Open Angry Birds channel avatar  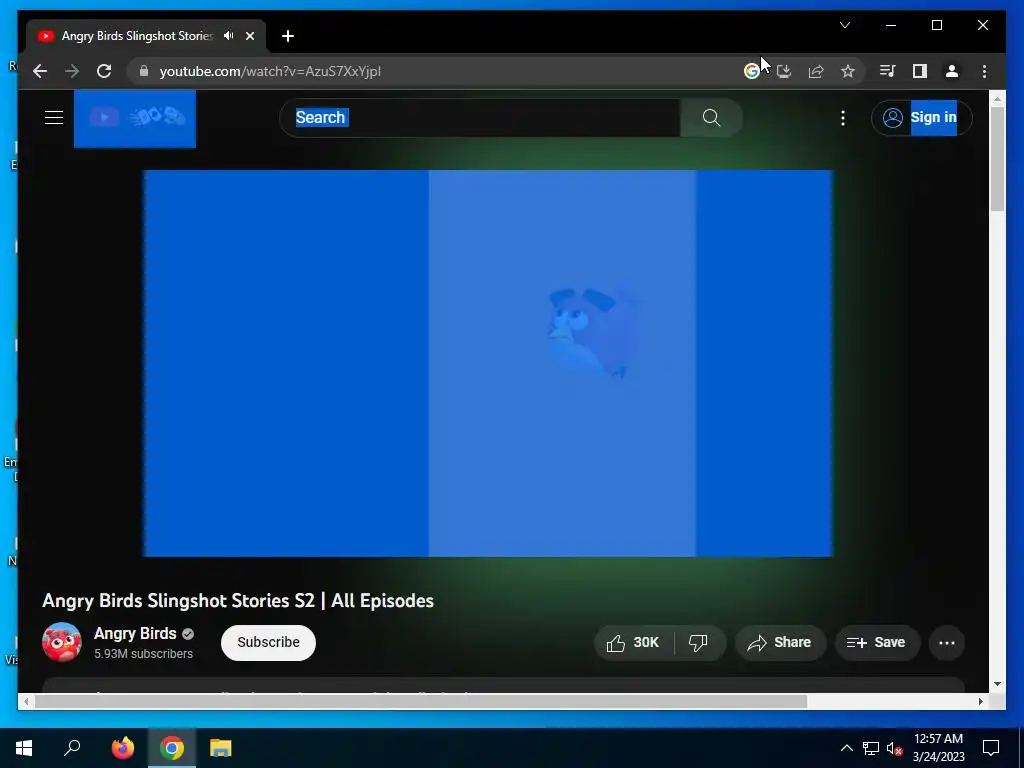[62, 642]
